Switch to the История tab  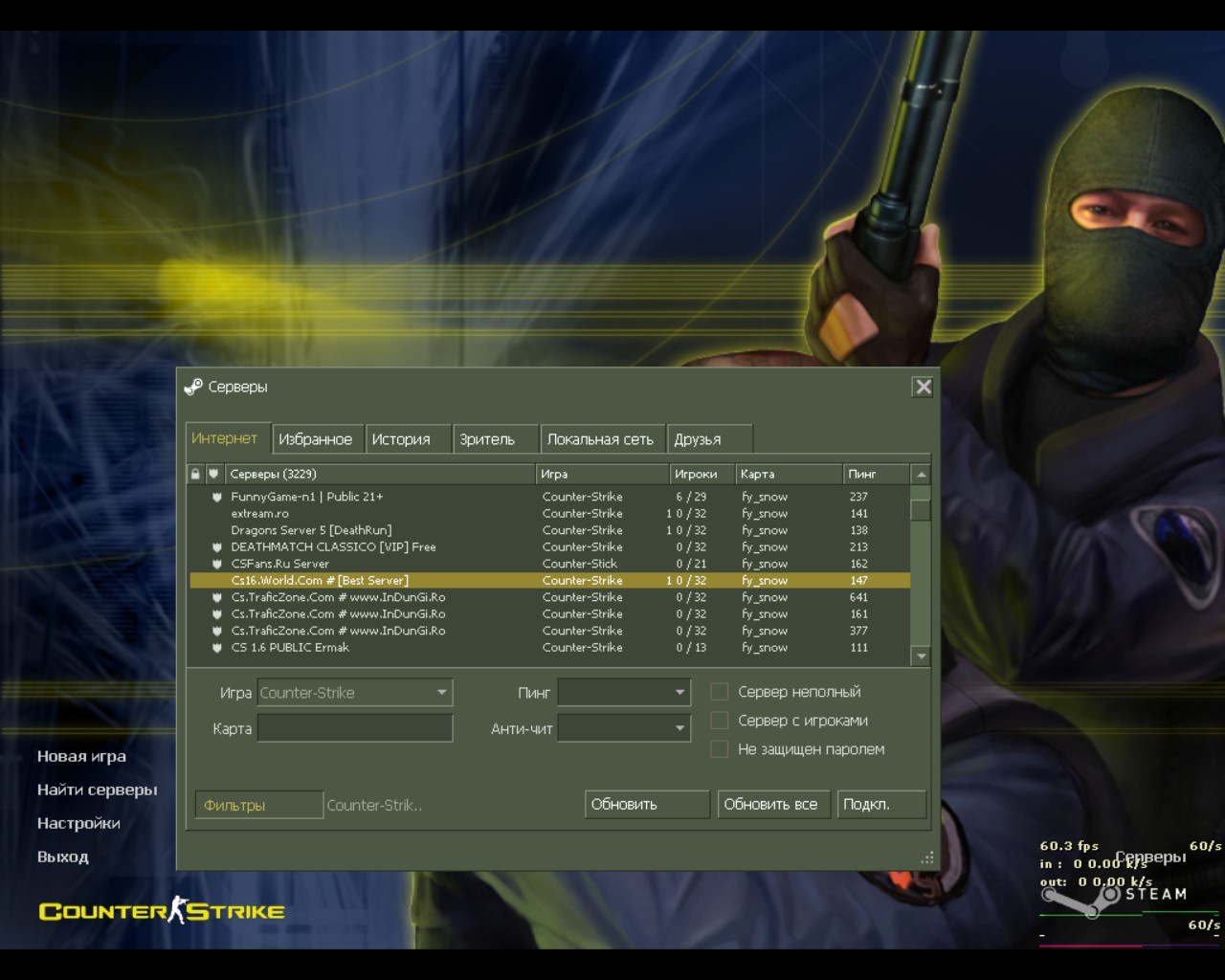(x=409, y=439)
